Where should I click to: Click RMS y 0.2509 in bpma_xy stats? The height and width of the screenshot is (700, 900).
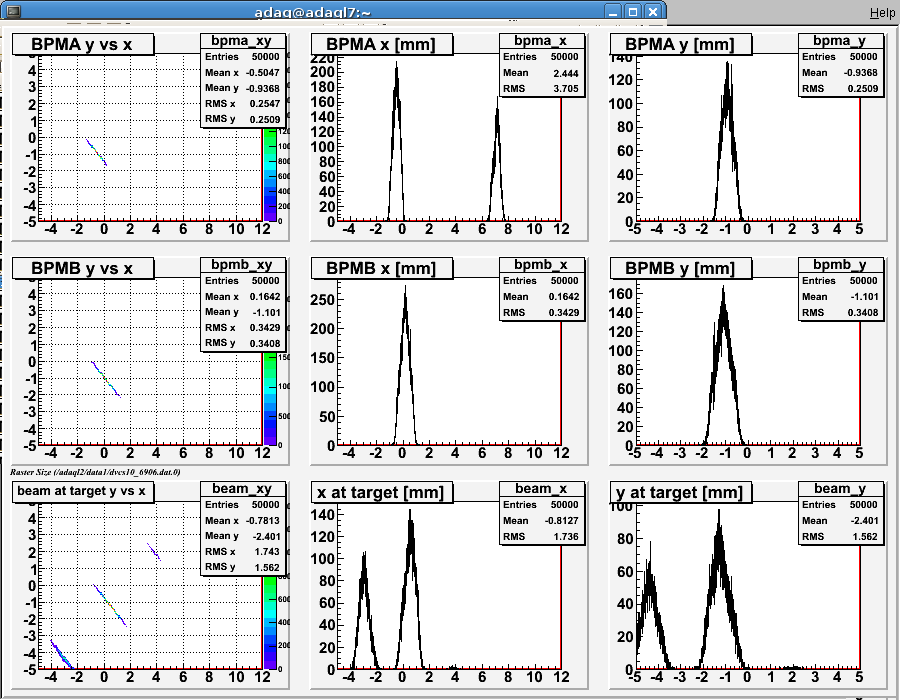pos(243,119)
